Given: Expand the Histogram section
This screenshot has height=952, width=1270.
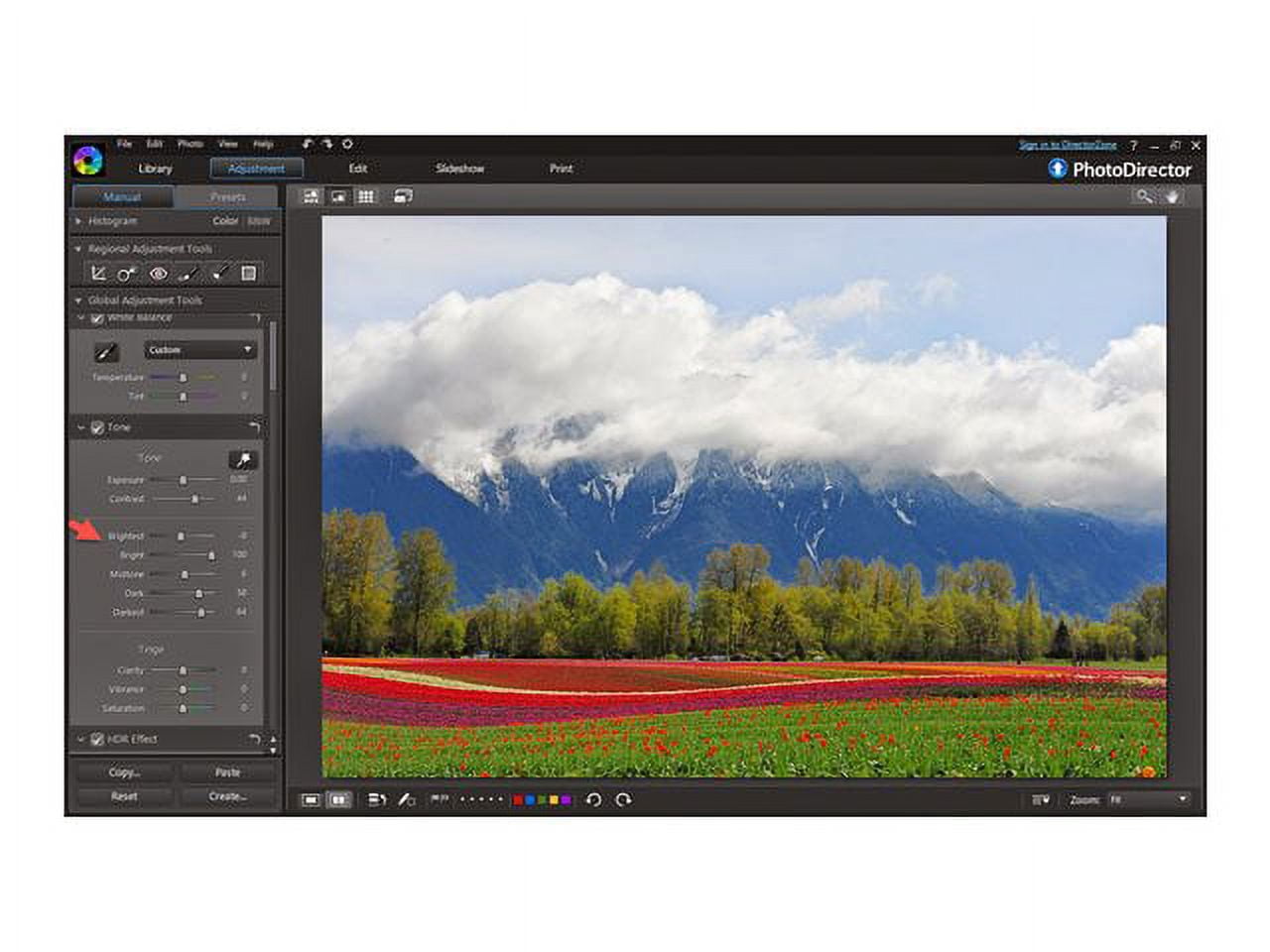Looking at the screenshot, I should click(x=78, y=221).
